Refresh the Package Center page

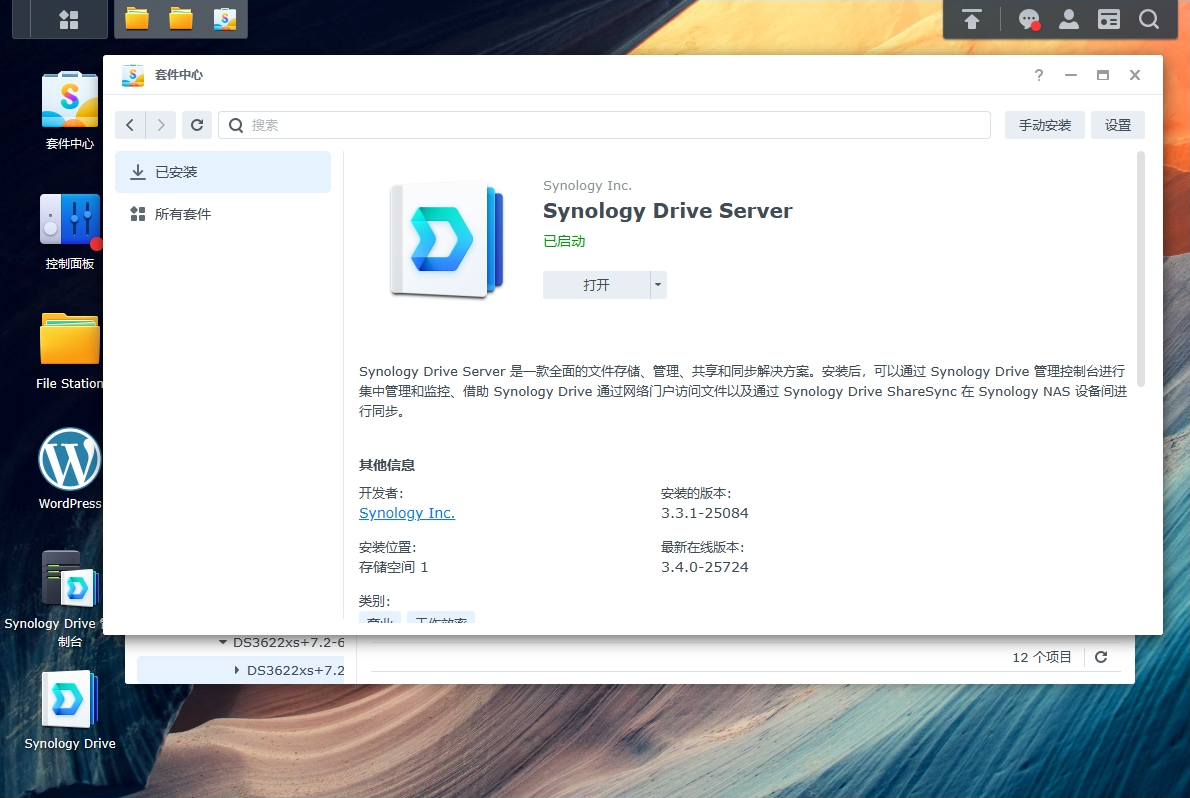click(x=197, y=125)
